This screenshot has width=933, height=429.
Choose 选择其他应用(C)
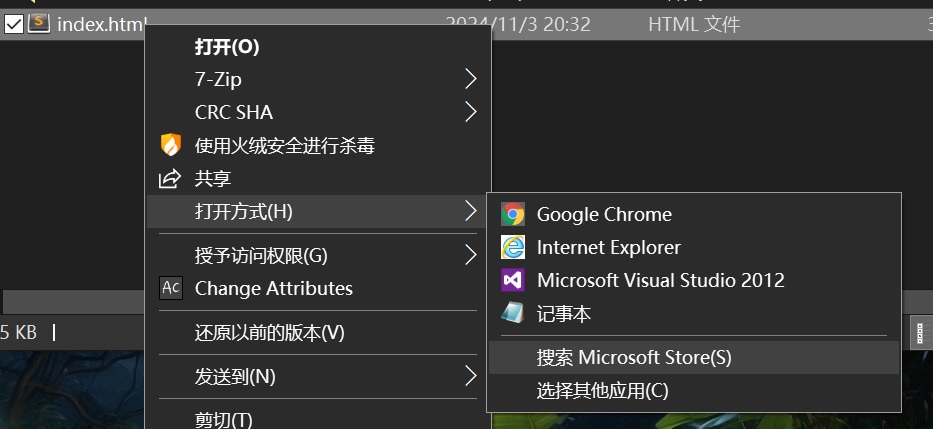tap(602, 390)
